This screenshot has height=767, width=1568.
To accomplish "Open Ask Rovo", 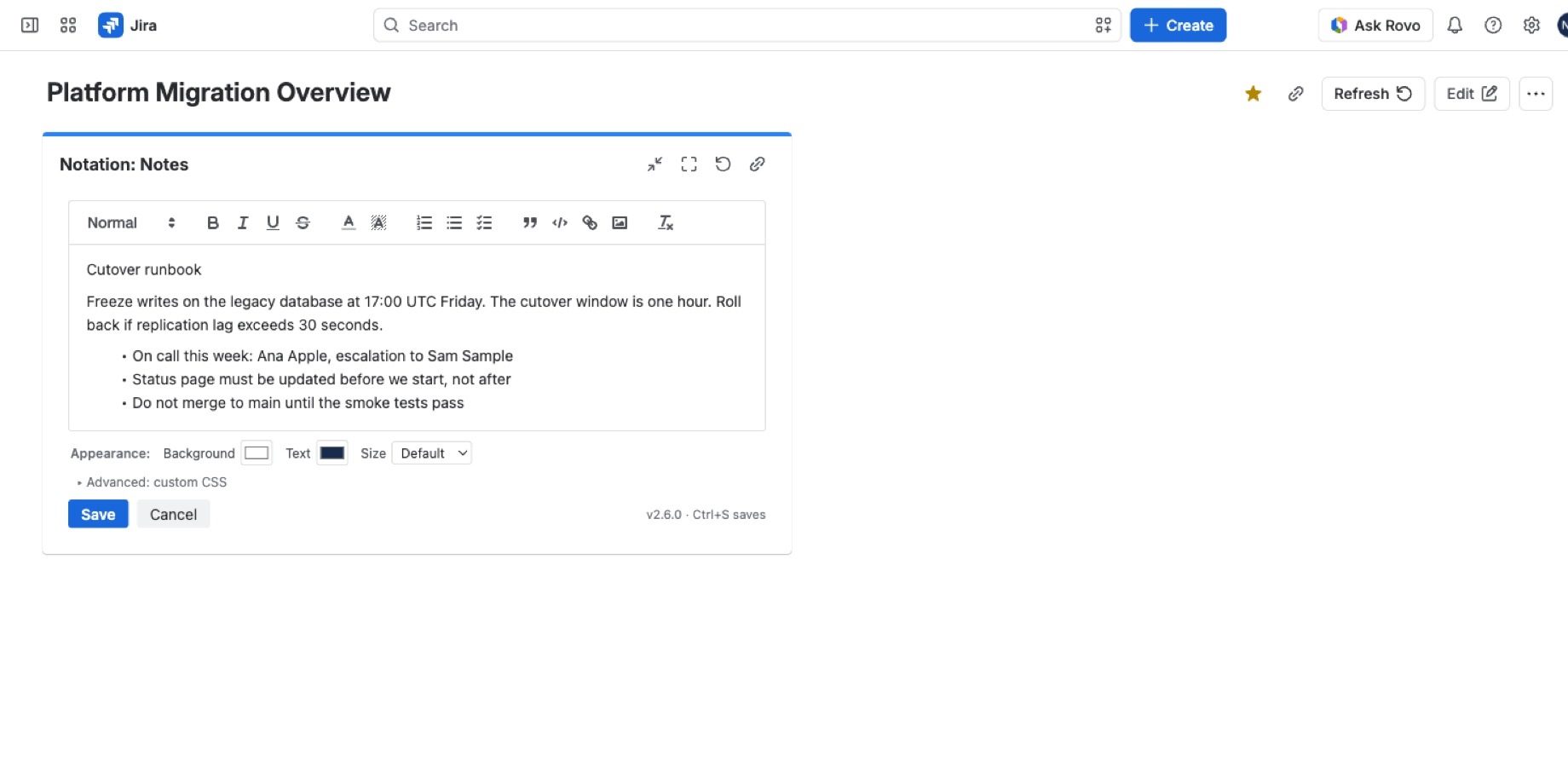I will pyautogui.click(x=1375, y=26).
